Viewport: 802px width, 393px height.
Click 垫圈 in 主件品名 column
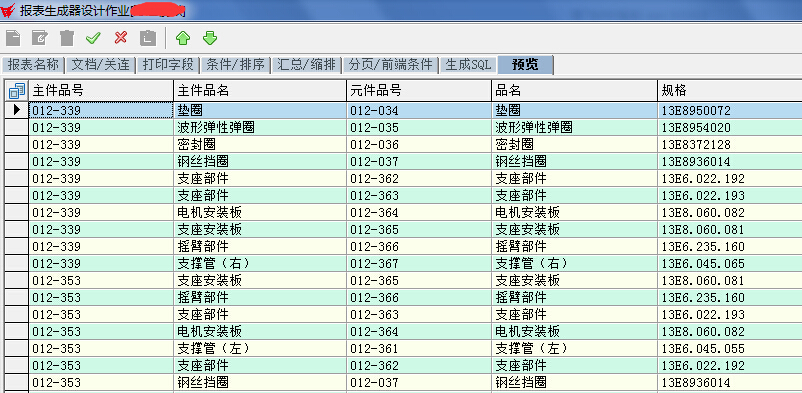pos(260,110)
